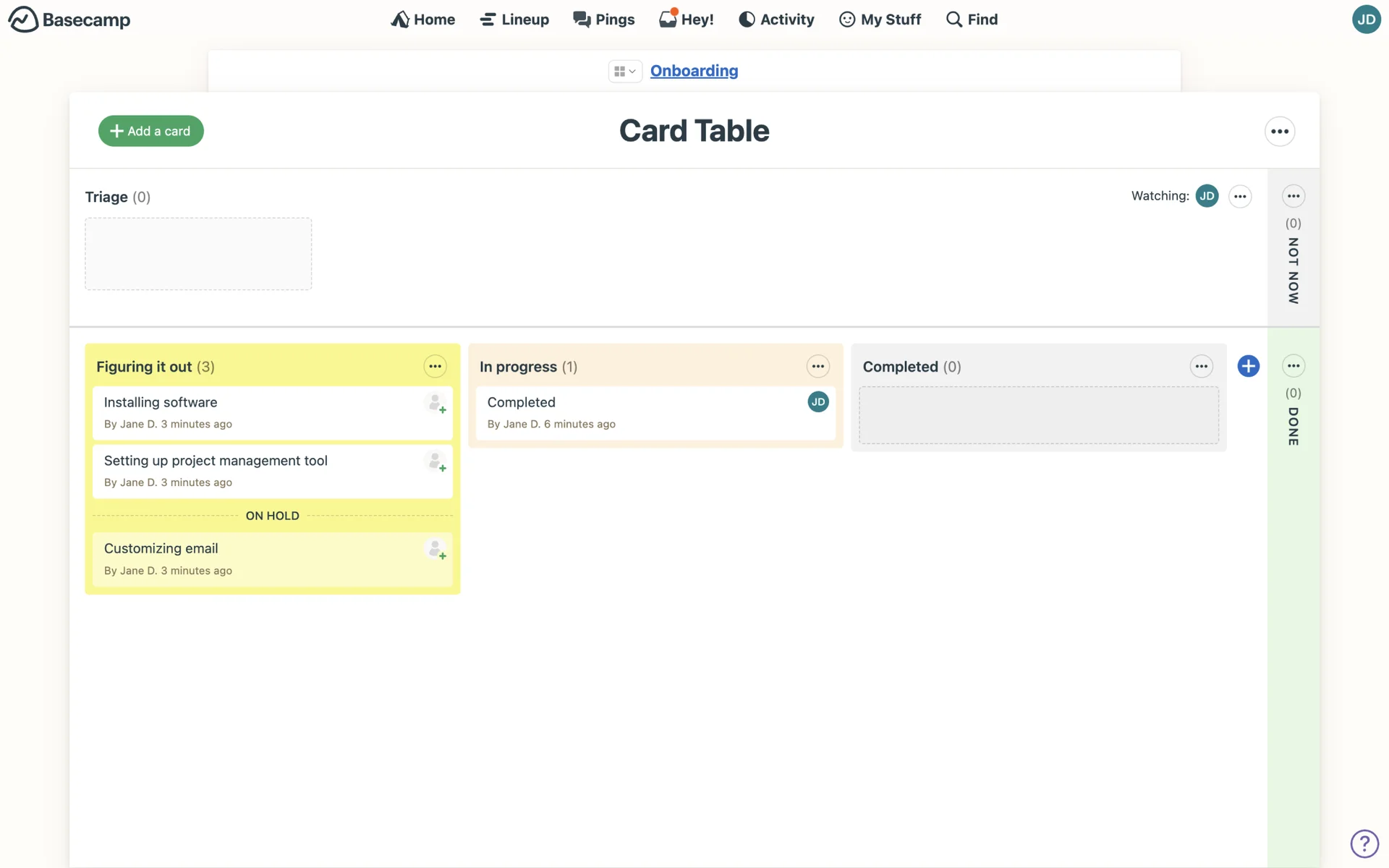Open the Lineup navigation item
1389x868 pixels.
click(x=514, y=20)
